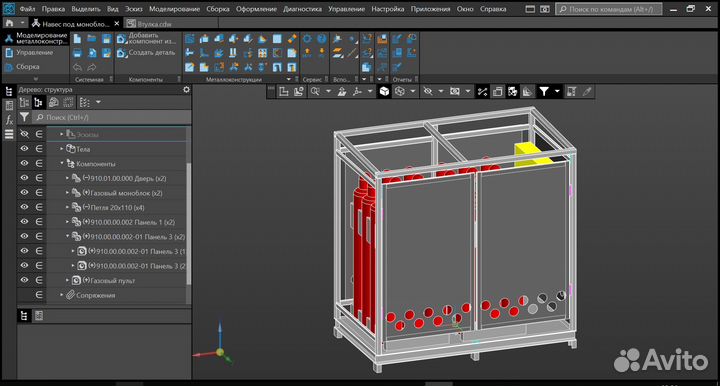Click the funnel filter icon in view toolbar
Image resolution: width=720 pixels, height=386 pixels.
pos(544,91)
